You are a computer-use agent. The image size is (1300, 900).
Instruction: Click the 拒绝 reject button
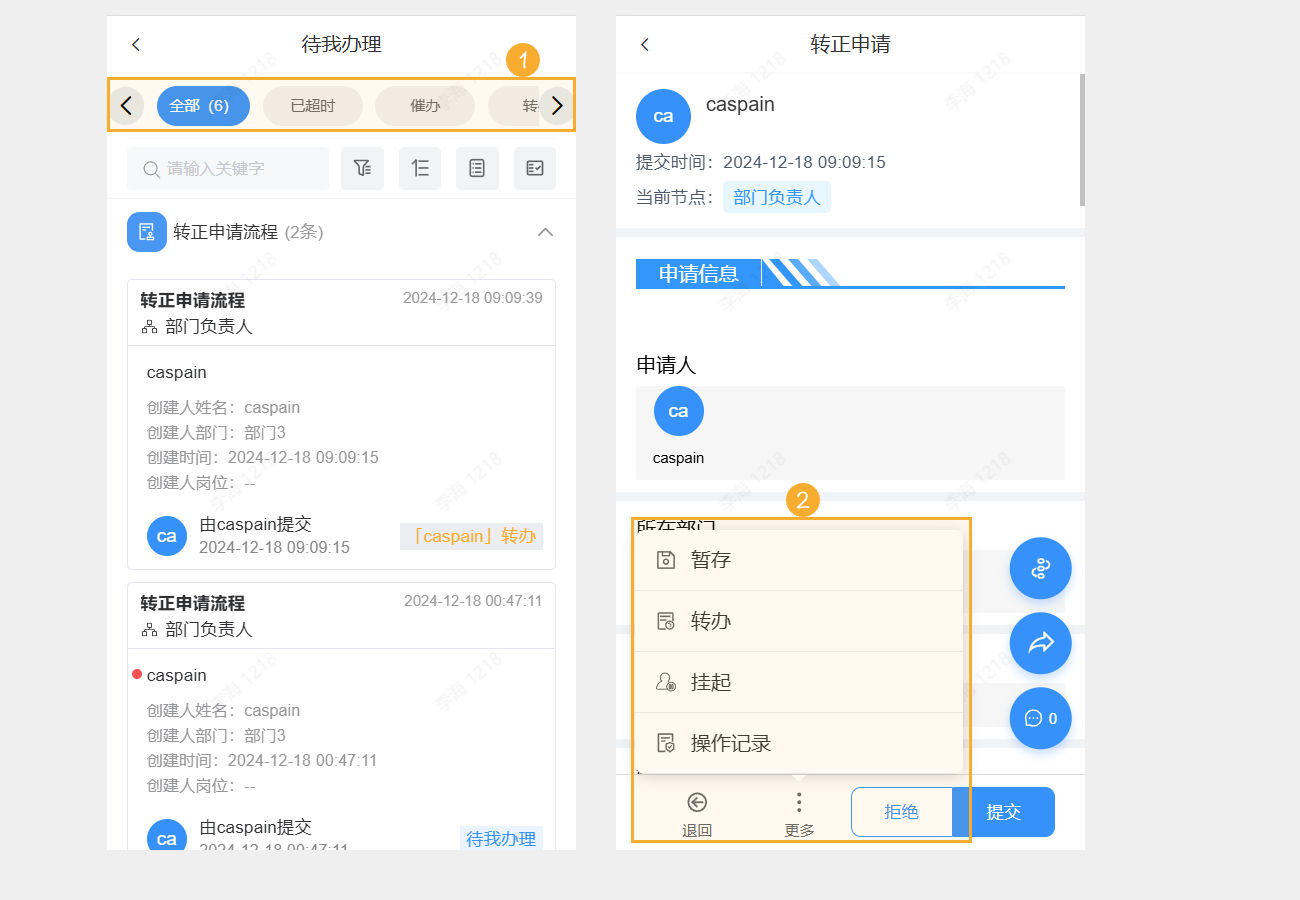point(901,811)
